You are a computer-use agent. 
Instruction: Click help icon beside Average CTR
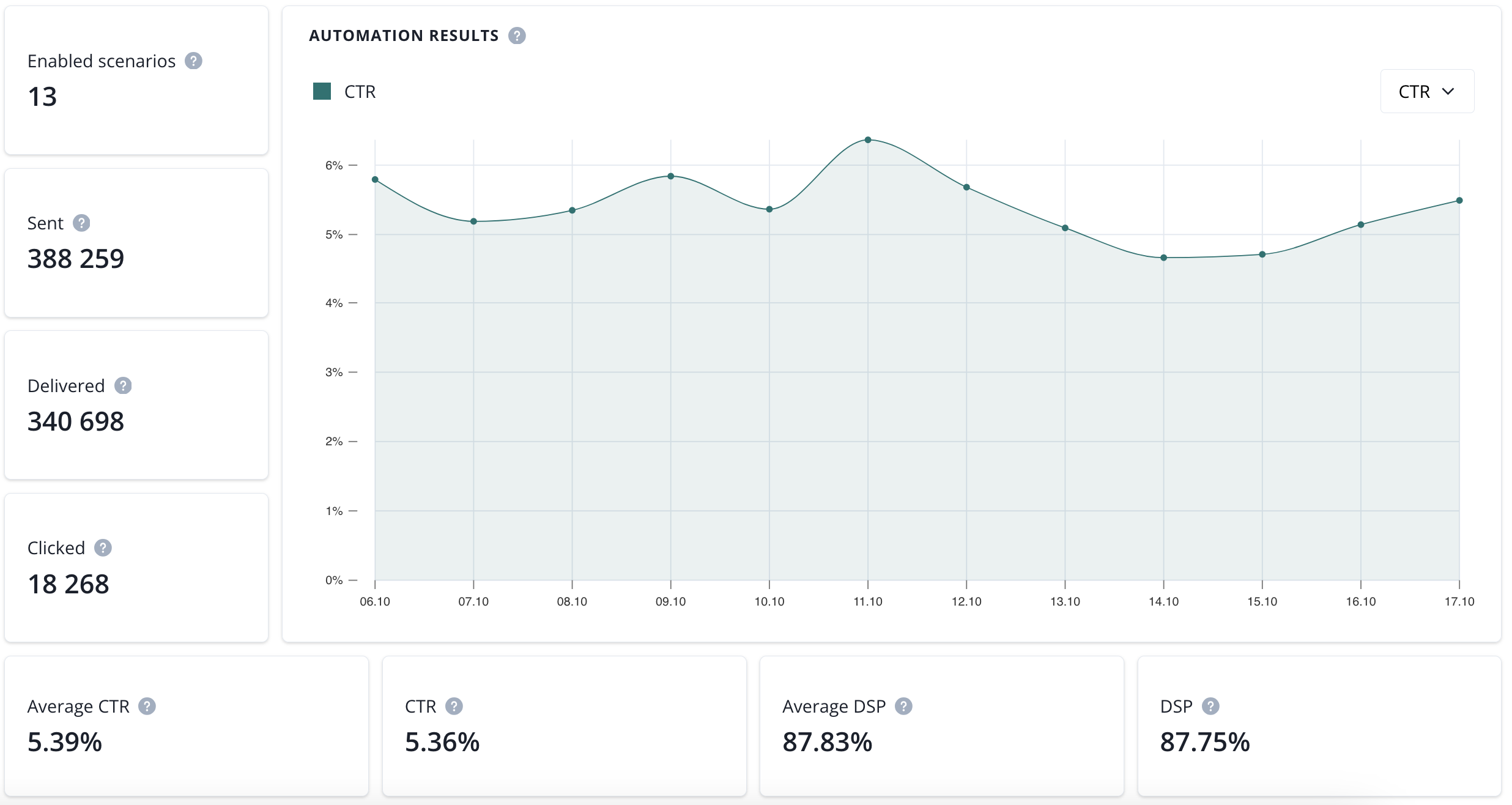147,707
